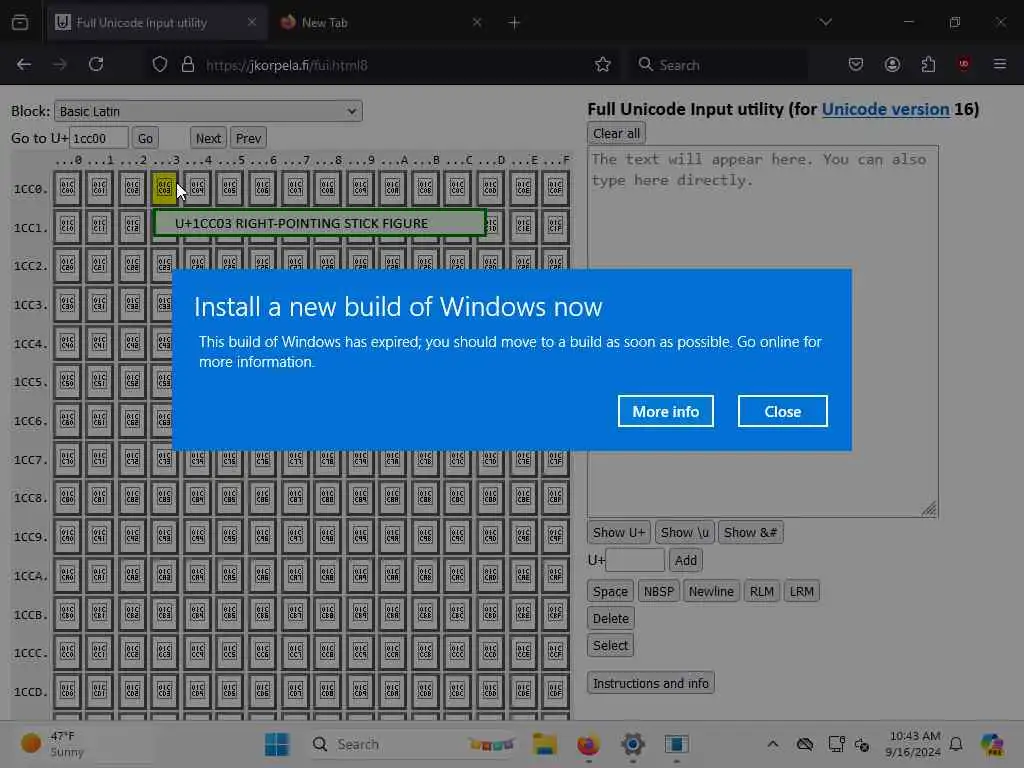The height and width of the screenshot is (768, 1024).
Task: Reload the page with the refresh icon
Action: tap(96, 64)
